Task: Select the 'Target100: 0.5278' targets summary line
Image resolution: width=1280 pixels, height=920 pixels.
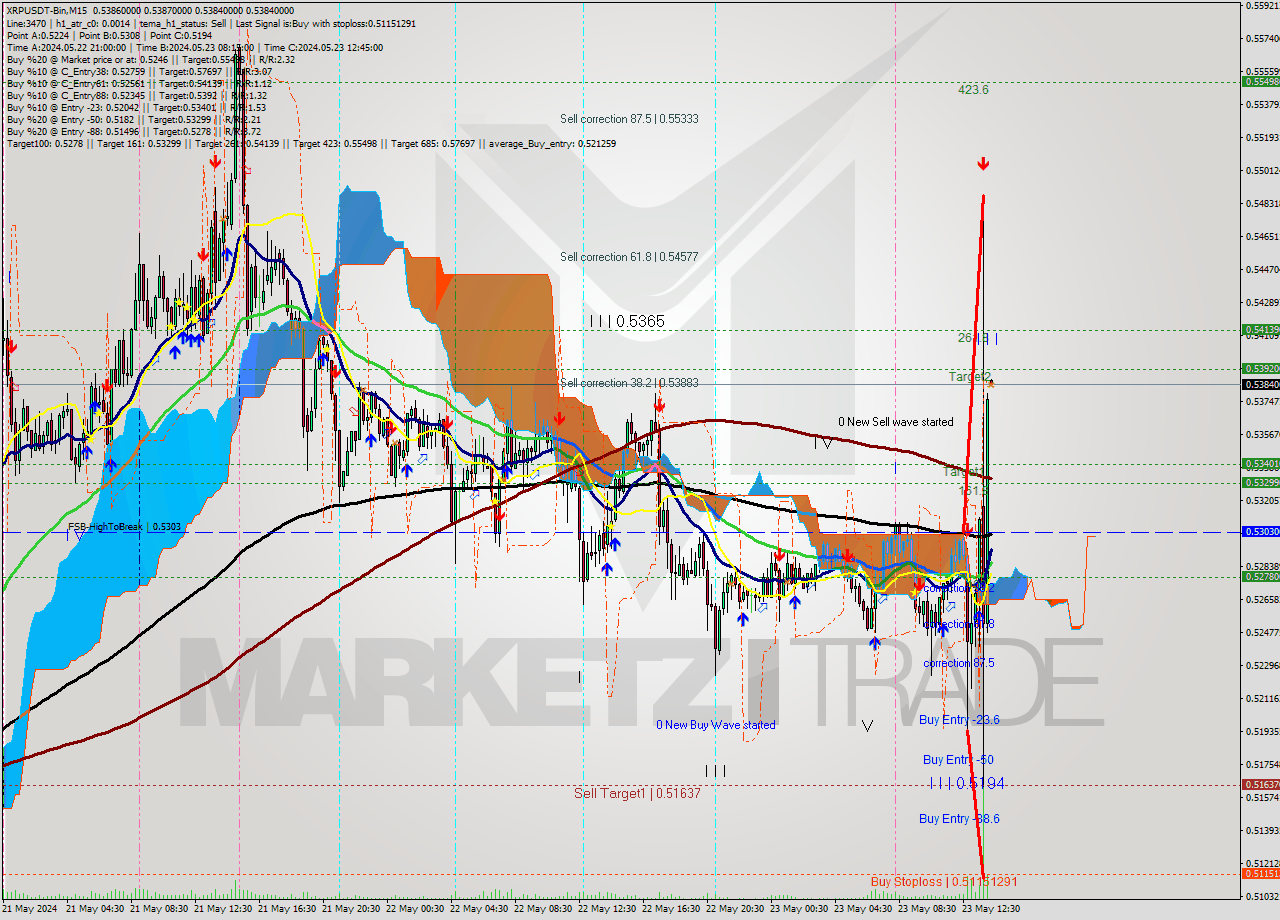Action: [311, 143]
